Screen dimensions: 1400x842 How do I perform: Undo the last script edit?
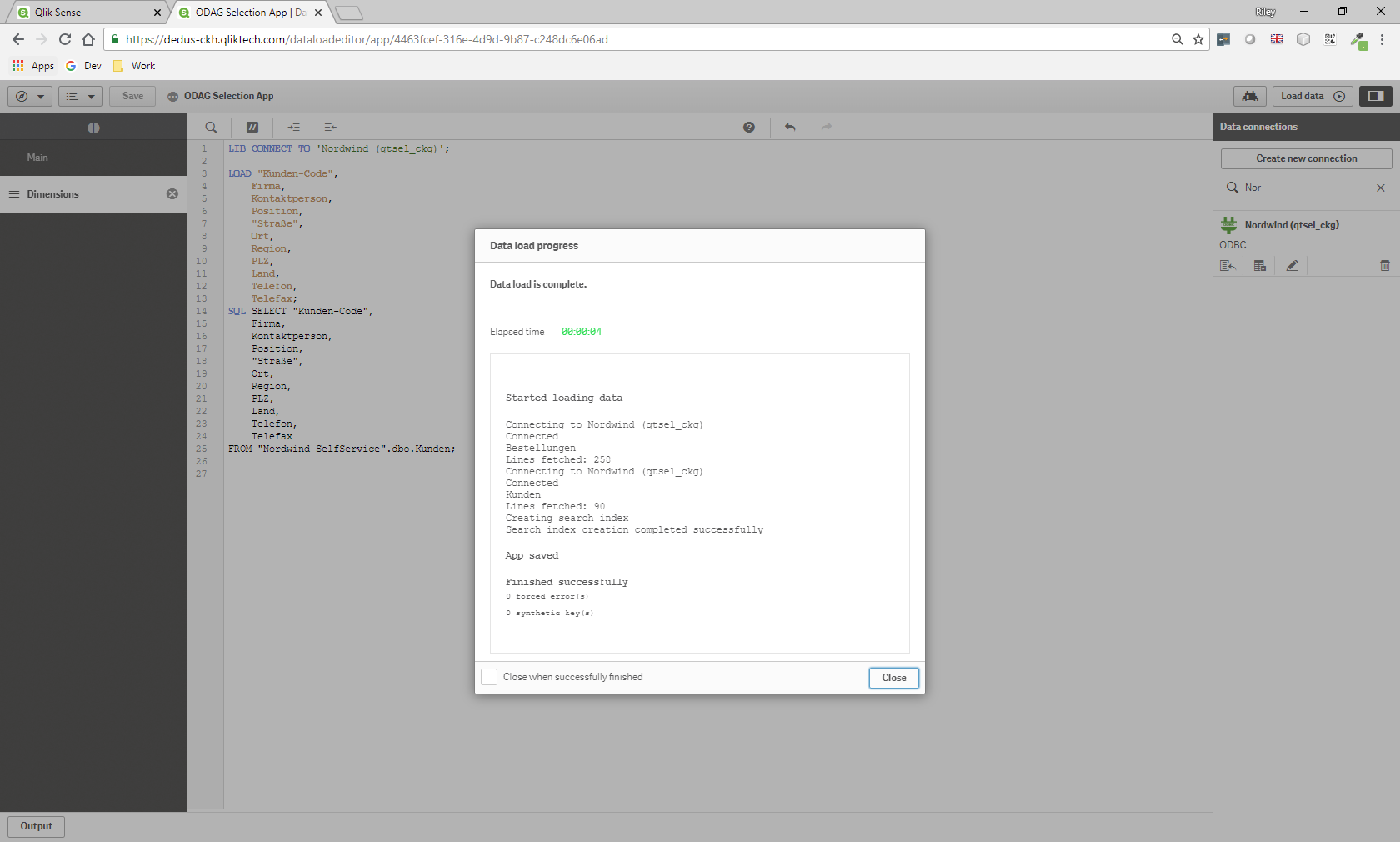790,128
